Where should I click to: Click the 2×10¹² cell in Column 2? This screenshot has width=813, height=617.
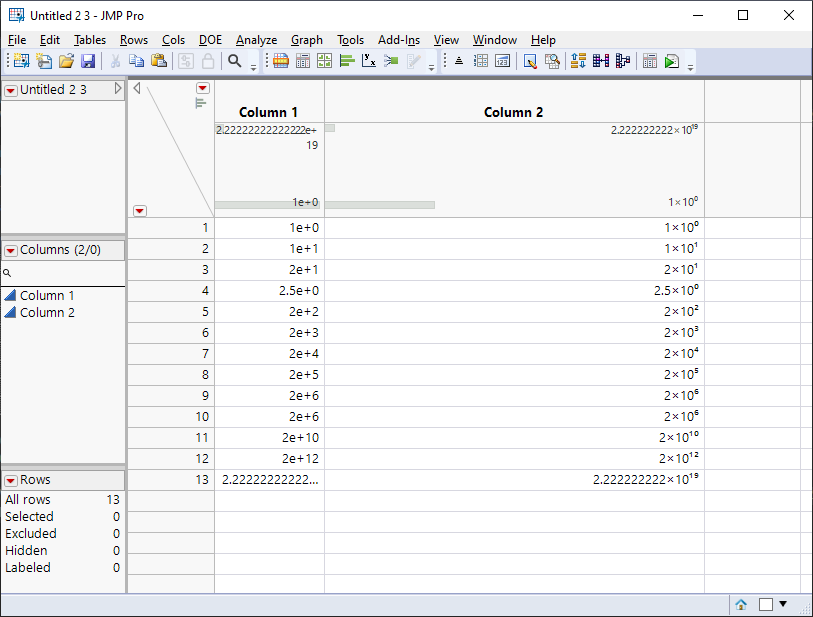pyautogui.click(x=514, y=458)
